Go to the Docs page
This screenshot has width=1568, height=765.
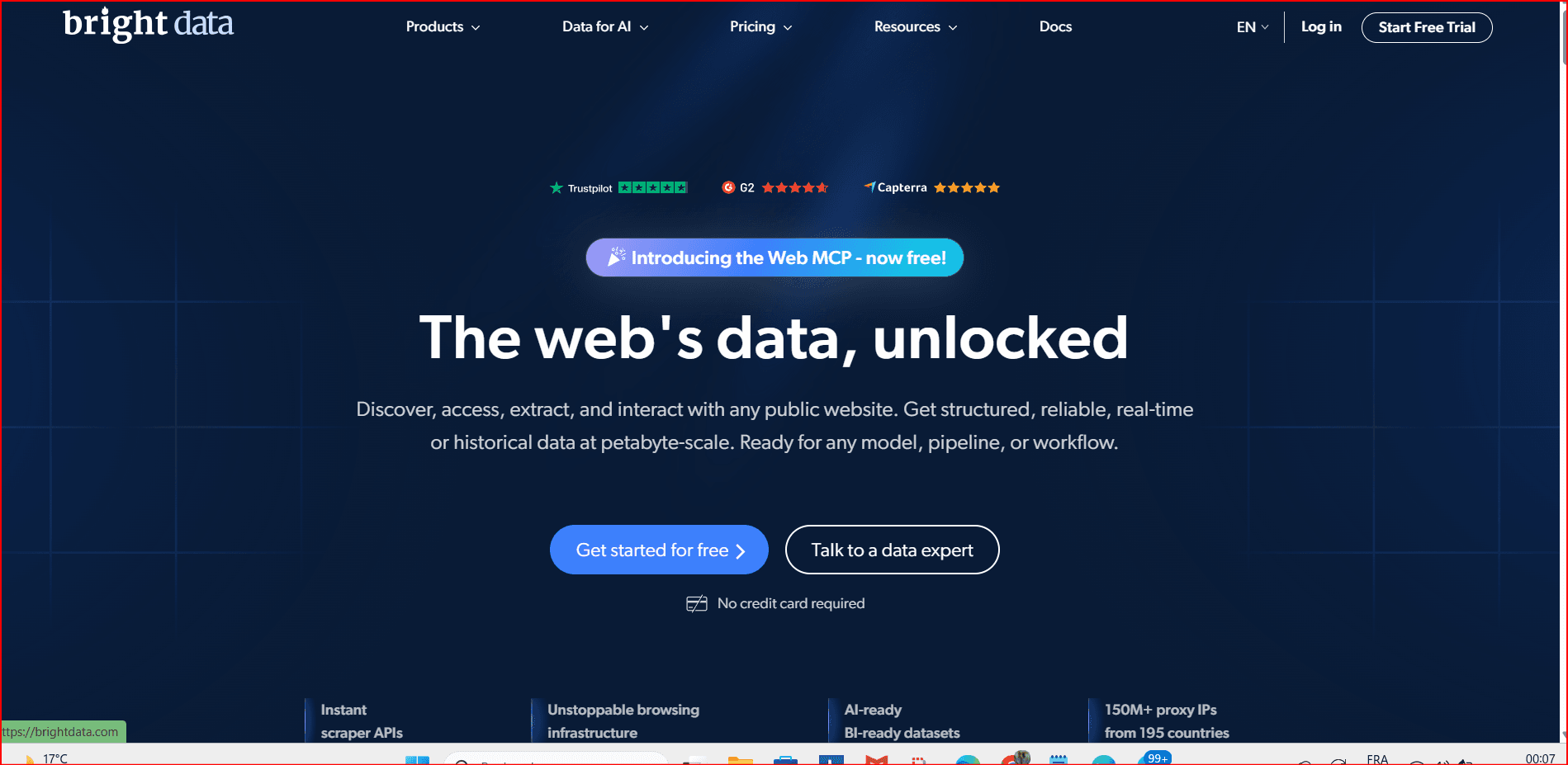point(1055,27)
